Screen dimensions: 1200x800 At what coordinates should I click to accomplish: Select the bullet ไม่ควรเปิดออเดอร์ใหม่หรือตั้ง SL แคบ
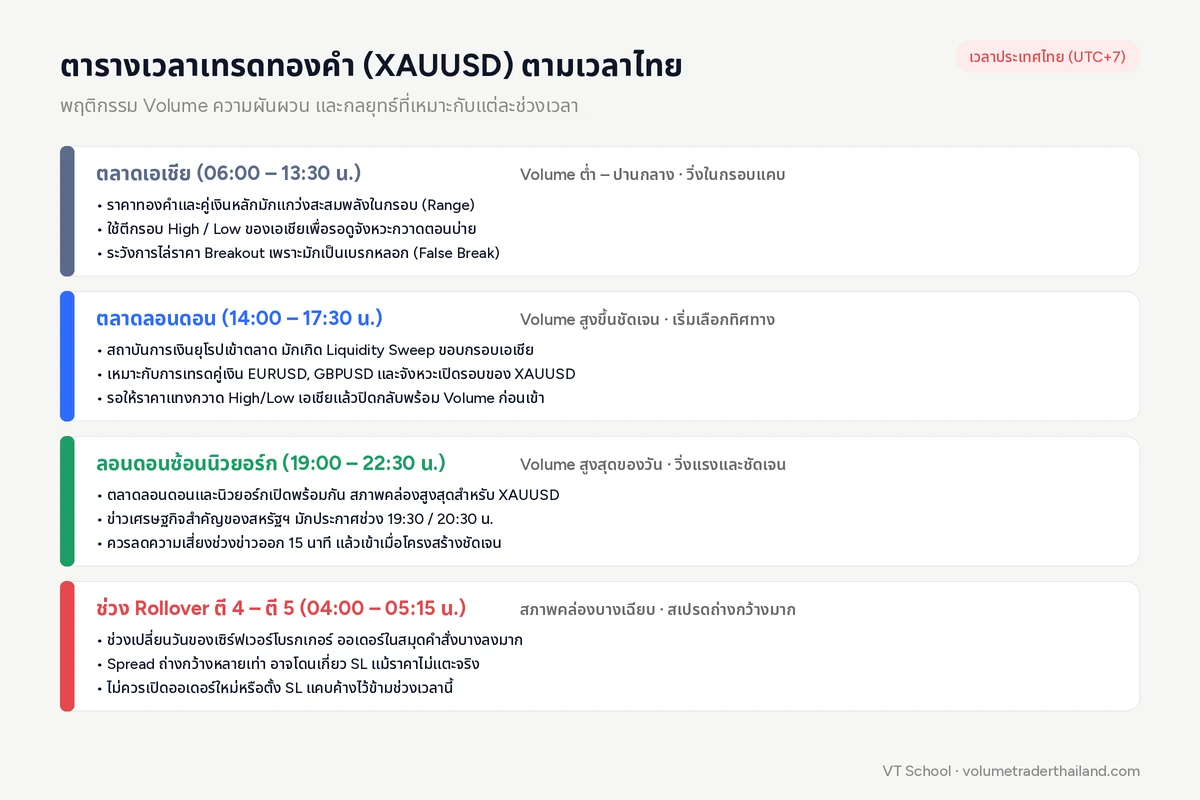(x=275, y=688)
